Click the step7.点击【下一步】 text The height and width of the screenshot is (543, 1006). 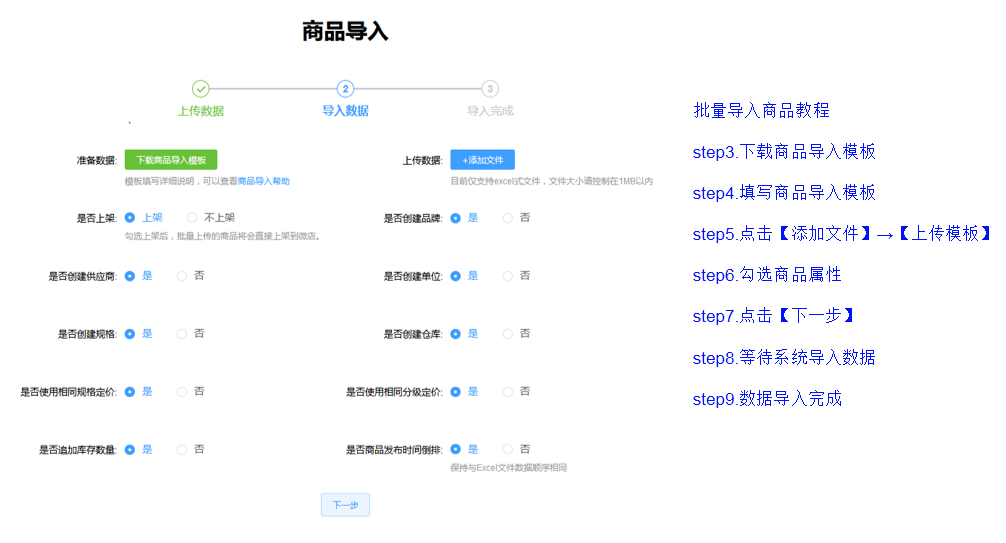click(x=774, y=316)
